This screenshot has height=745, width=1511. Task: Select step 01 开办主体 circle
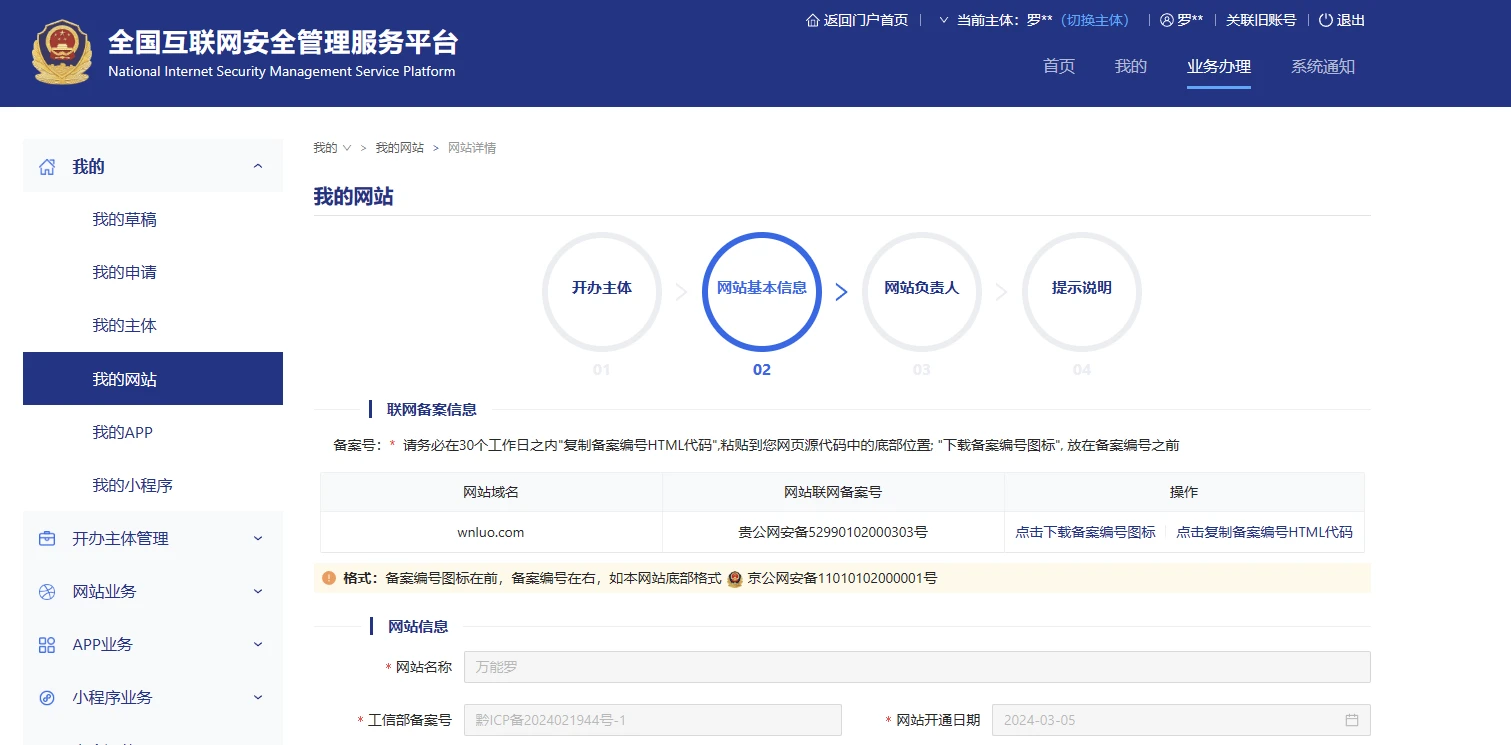[602, 291]
